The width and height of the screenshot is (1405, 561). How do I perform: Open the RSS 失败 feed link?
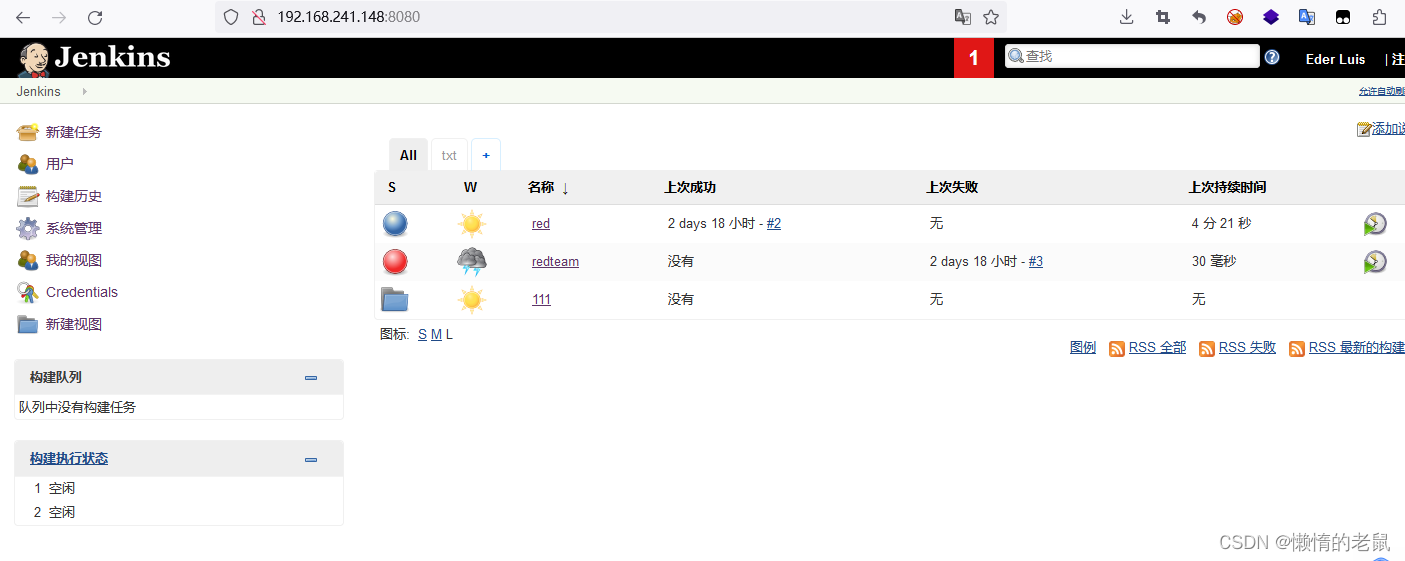1247,348
